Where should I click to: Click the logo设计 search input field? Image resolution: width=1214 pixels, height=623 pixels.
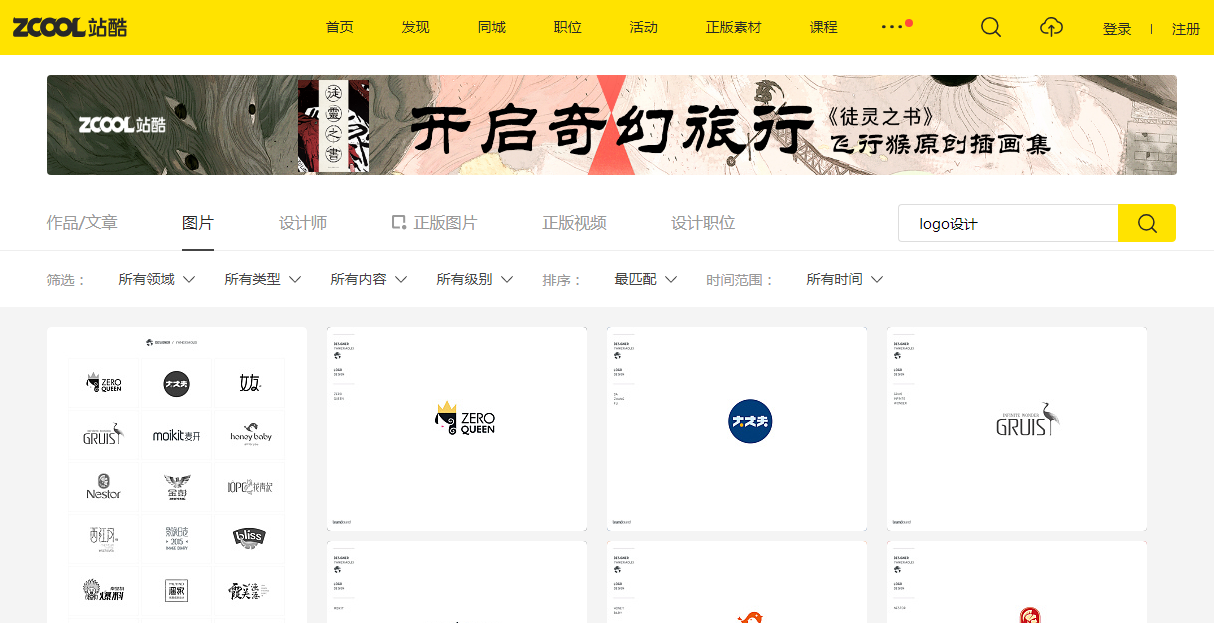[x=1008, y=223]
